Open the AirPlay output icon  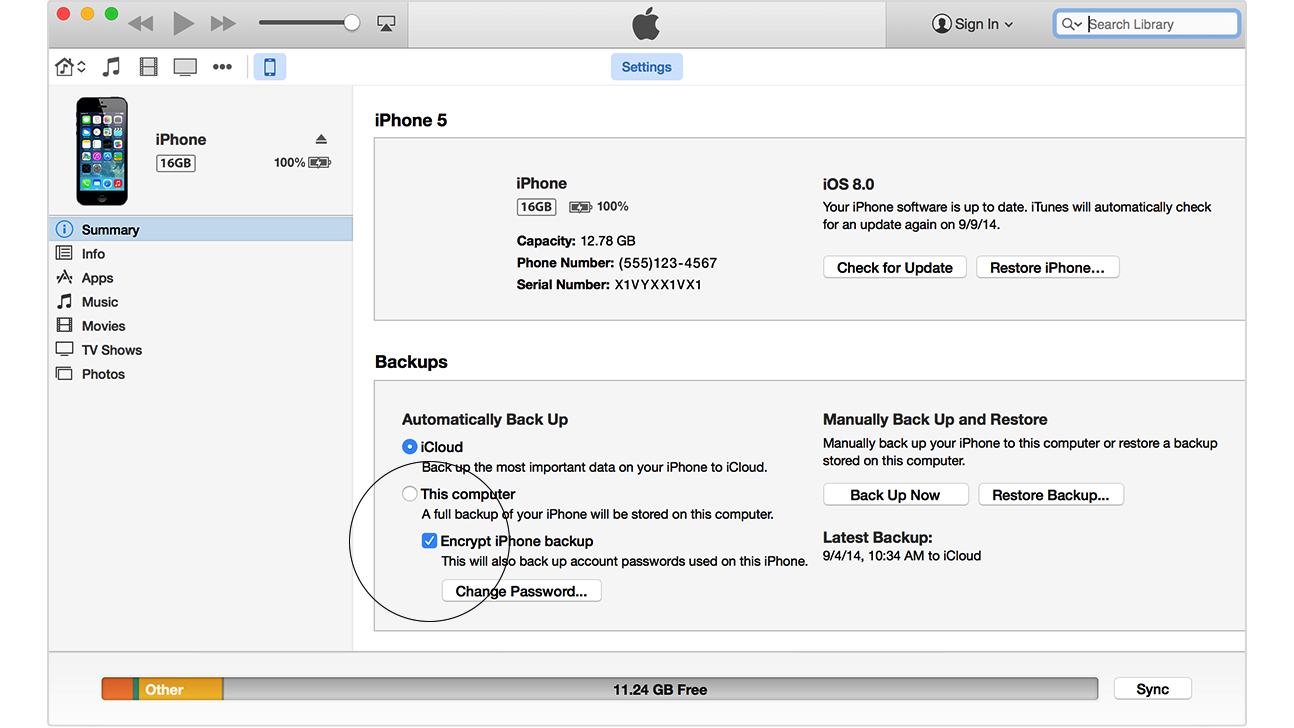pos(387,23)
